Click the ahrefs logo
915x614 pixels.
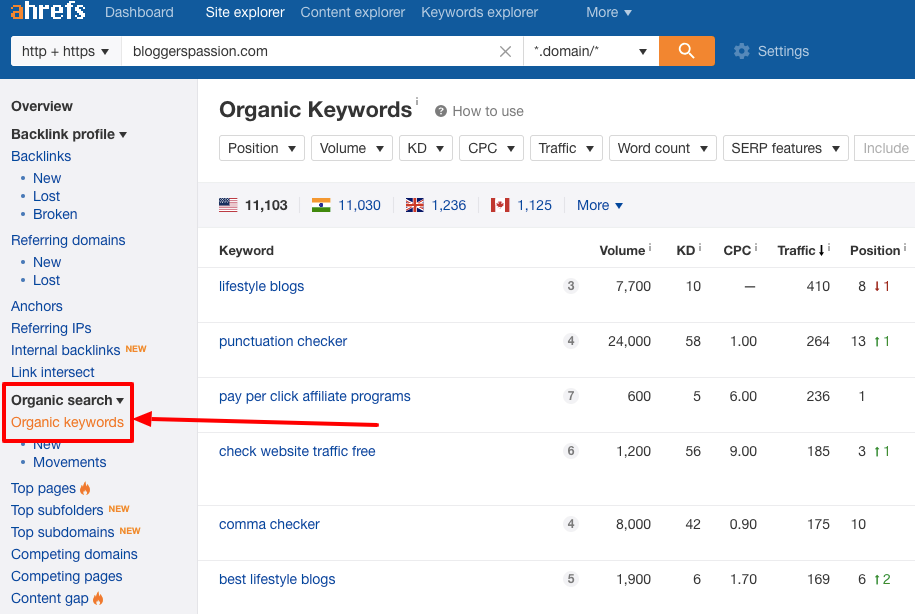[48, 11]
